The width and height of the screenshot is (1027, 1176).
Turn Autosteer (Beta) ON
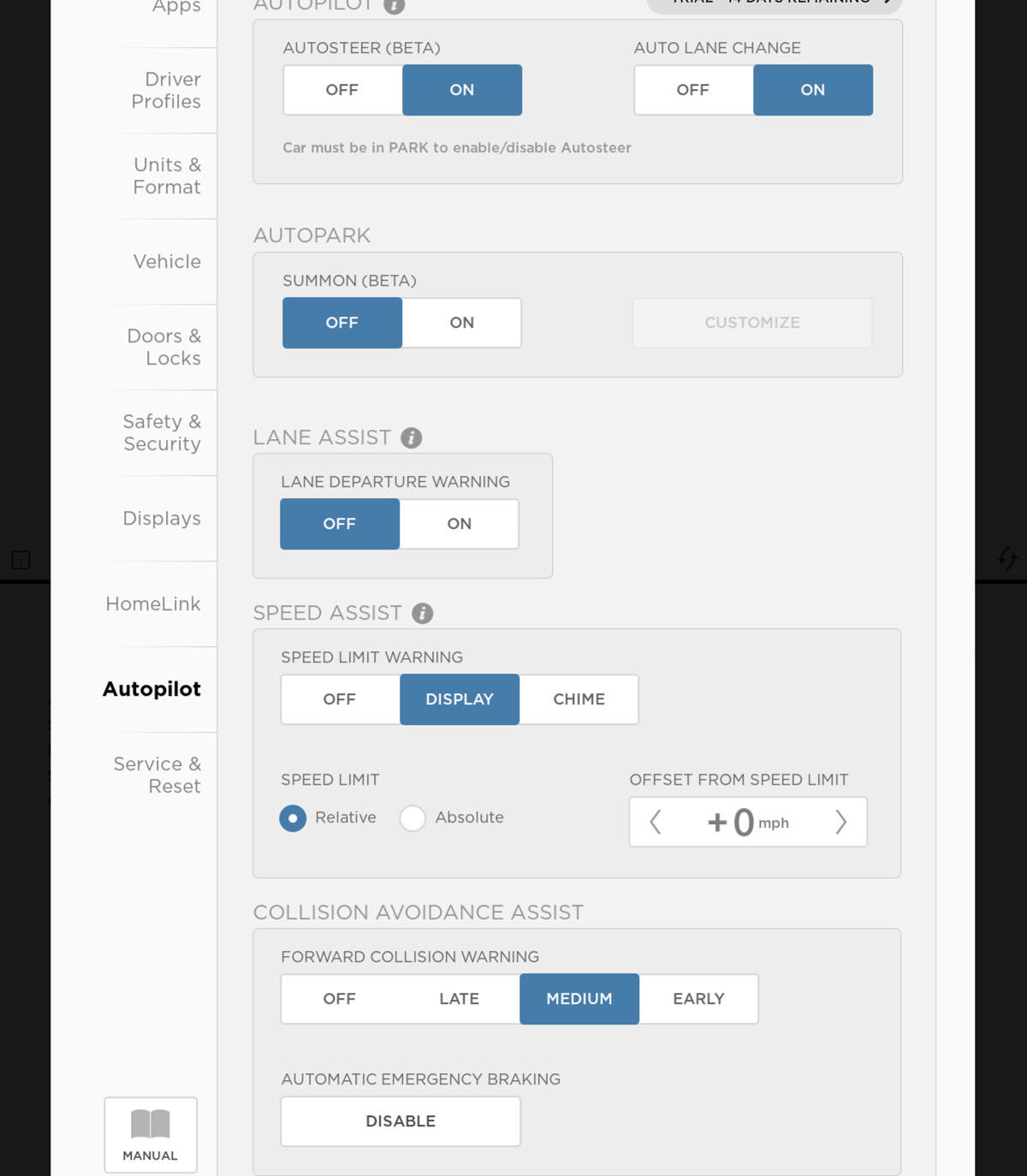pos(462,90)
